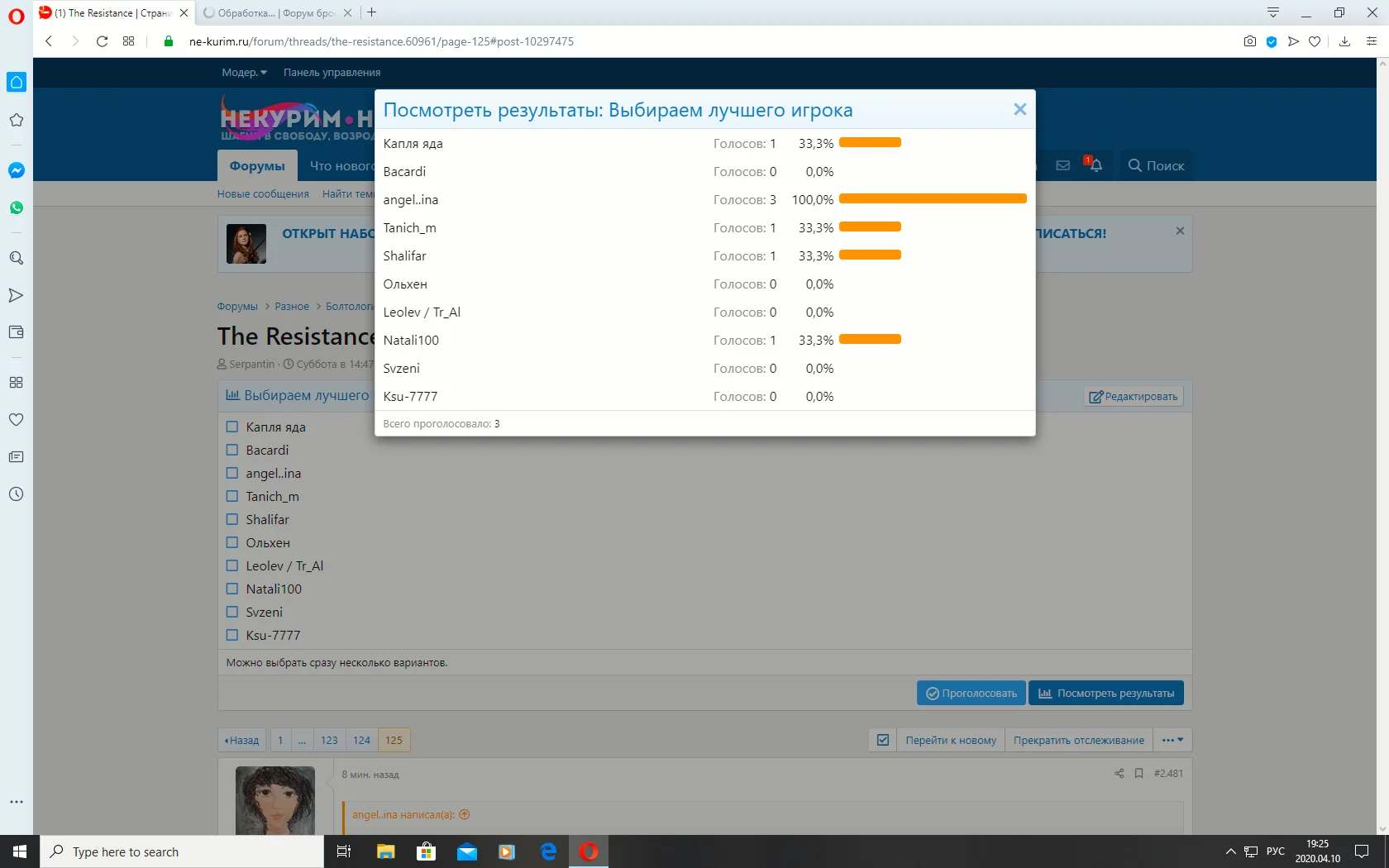Share post #2.481 via share icon
Viewport: 1389px width, 868px height.
[x=1119, y=774]
